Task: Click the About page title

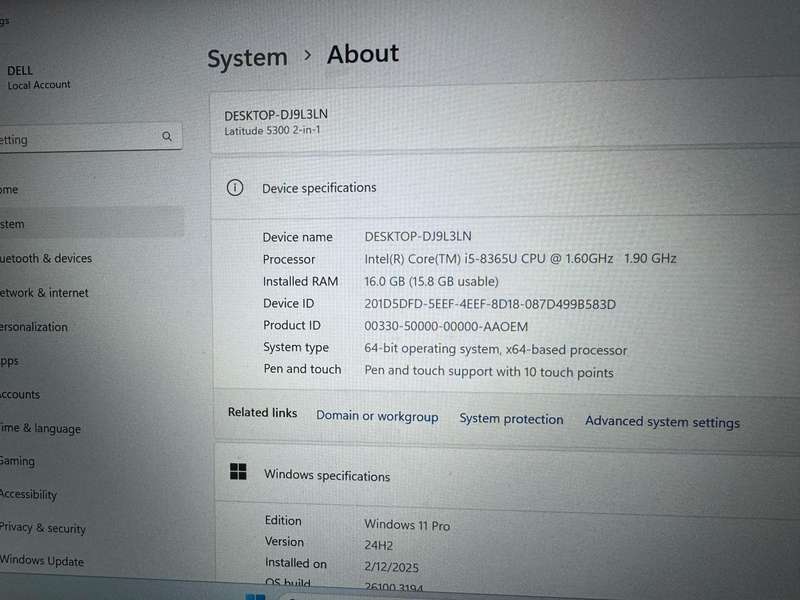Action: (363, 54)
